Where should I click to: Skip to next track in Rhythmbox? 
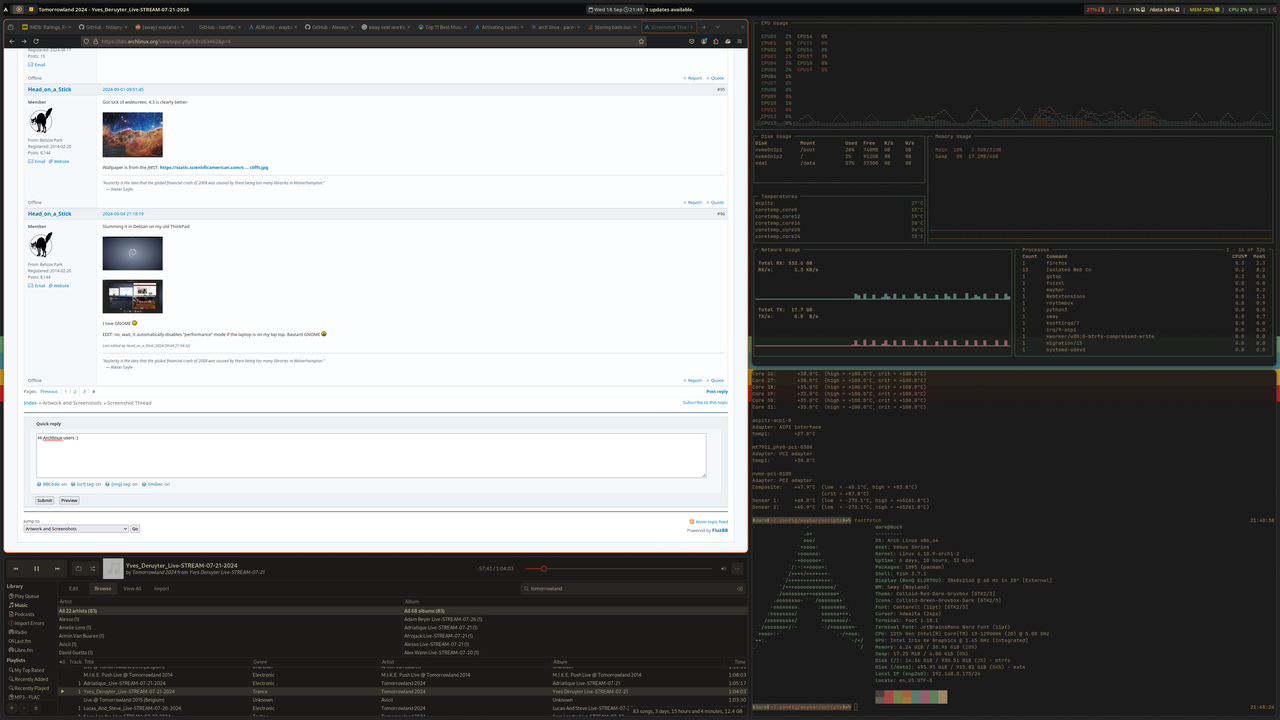click(57, 569)
